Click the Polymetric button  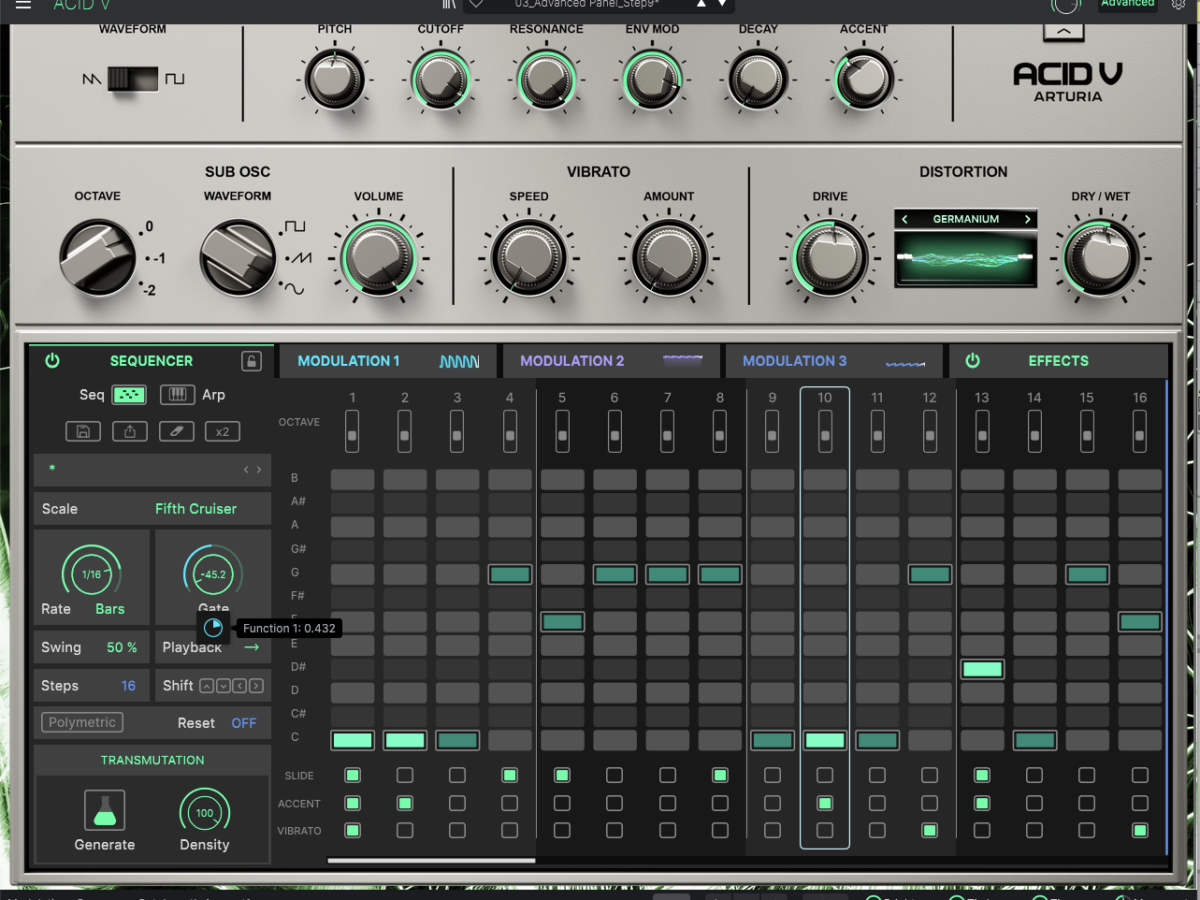tap(82, 722)
